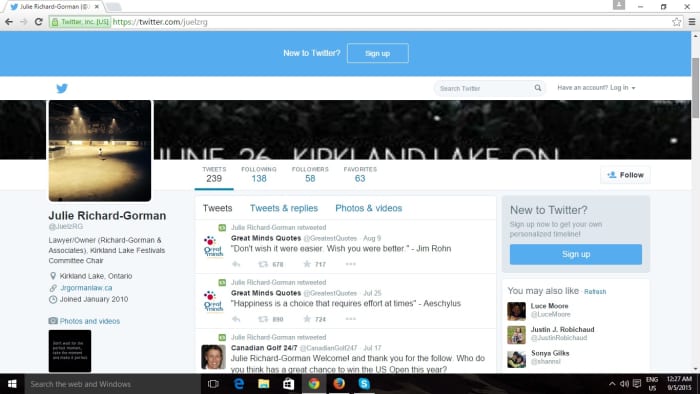Click the Julie Richard-Gorman profile name
Screen dimensions: 700x394
click(x=107, y=216)
